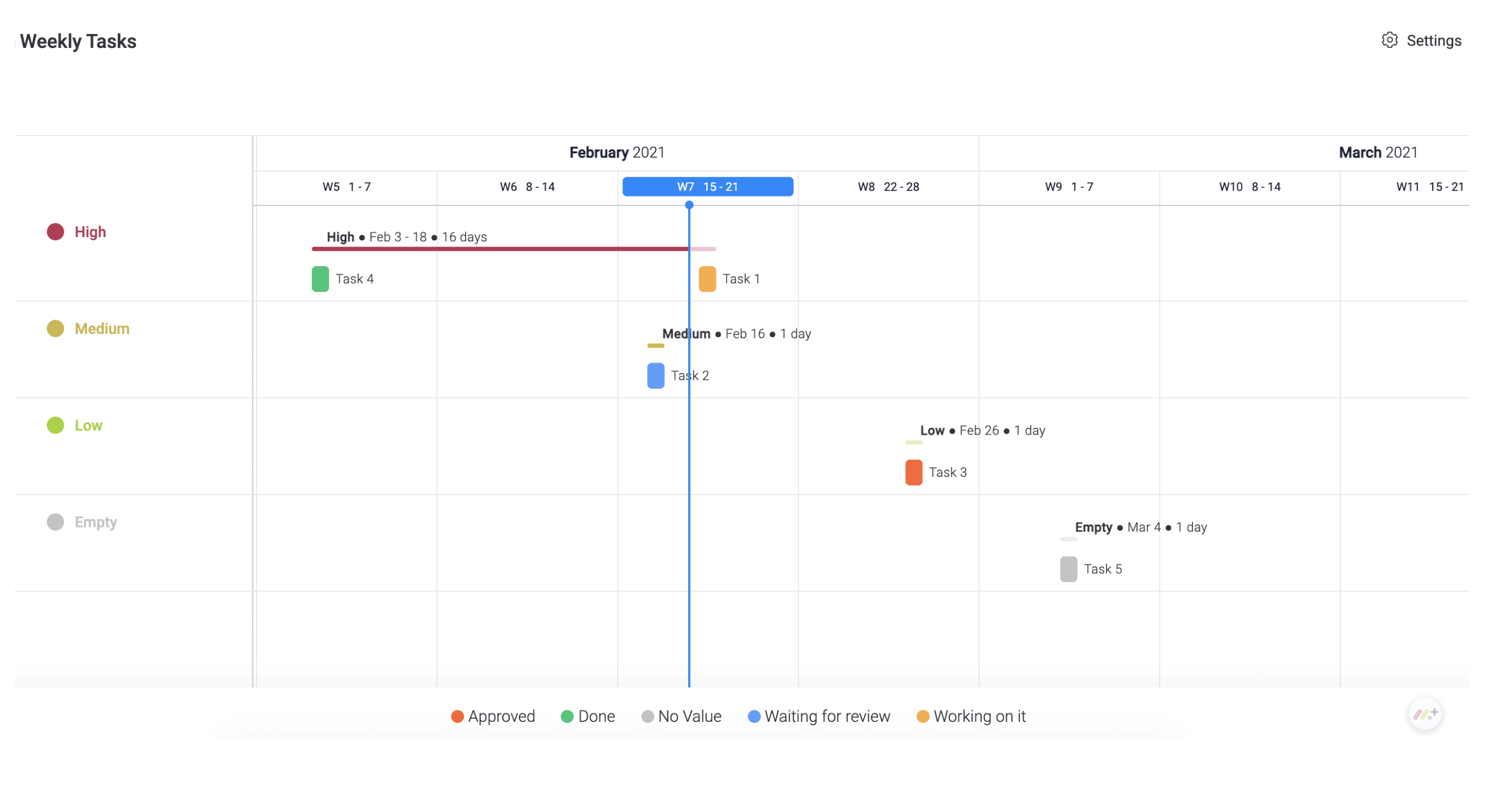Viewport: 1485px width, 812px height.
Task: Click the floating pencil-plus widget icon
Action: [x=1425, y=713]
